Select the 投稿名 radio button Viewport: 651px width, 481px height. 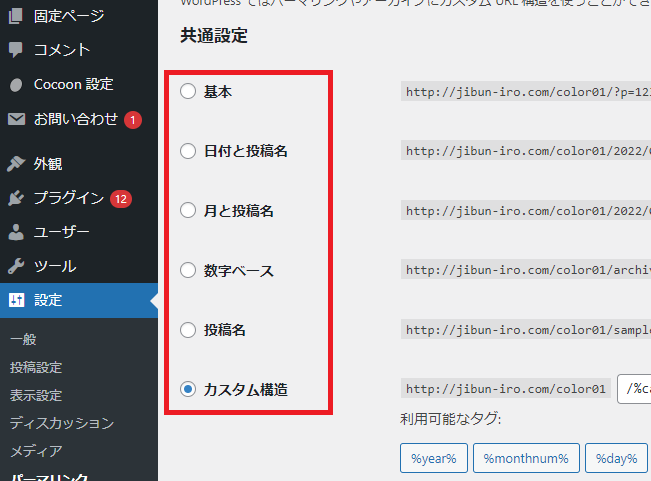pyautogui.click(x=188, y=330)
